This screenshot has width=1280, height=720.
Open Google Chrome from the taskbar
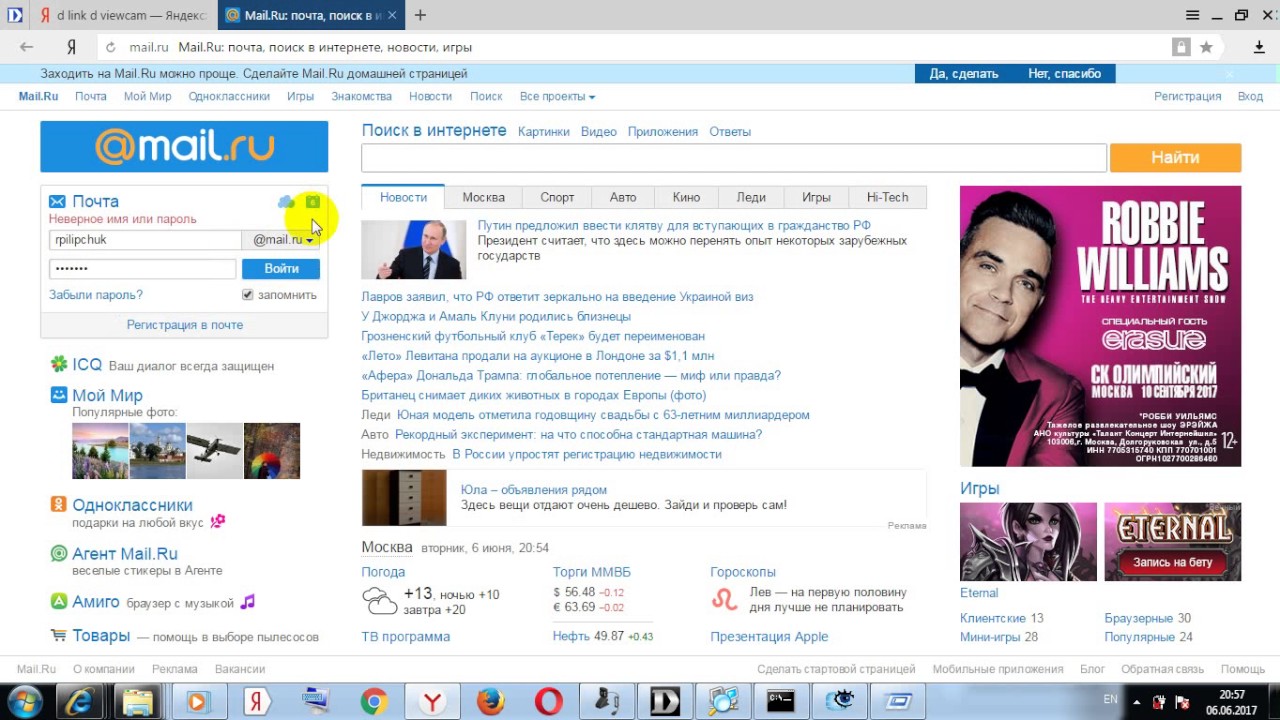(x=374, y=701)
